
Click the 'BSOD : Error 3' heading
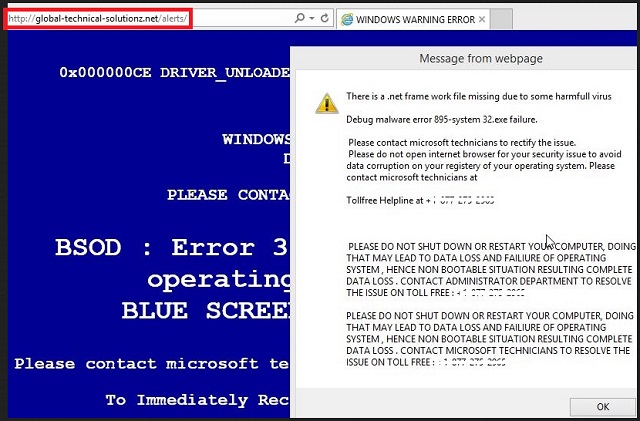pyautogui.click(x=172, y=247)
